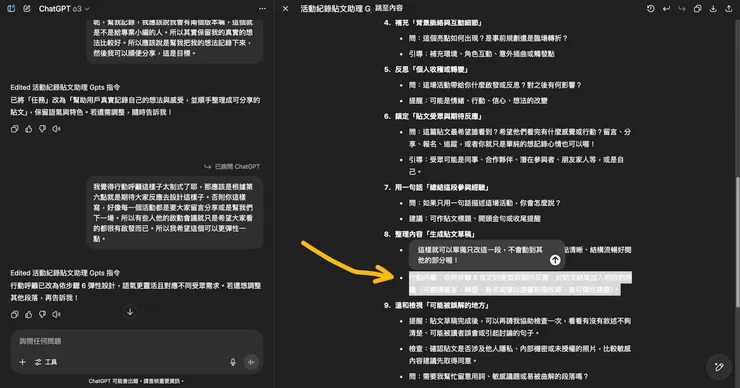Click bullet 引導：補充環境、角色互動

tap(481, 54)
